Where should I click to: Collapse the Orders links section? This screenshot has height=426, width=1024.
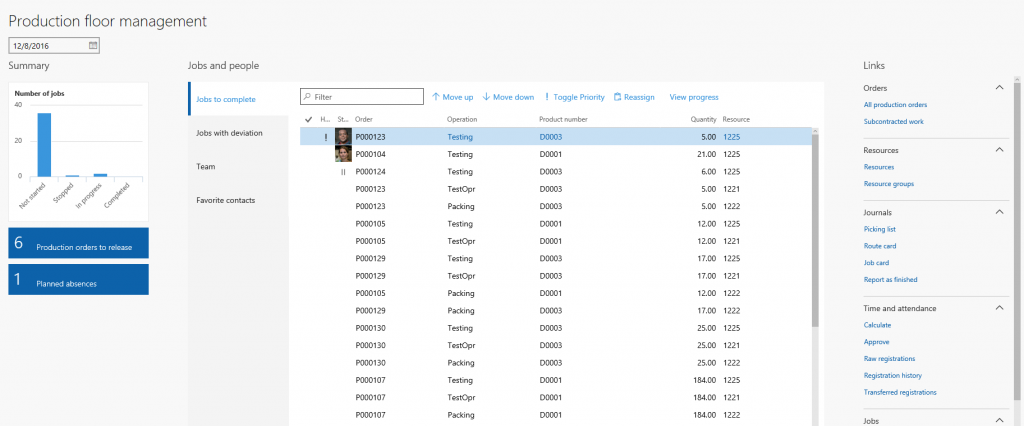(x=999, y=88)
